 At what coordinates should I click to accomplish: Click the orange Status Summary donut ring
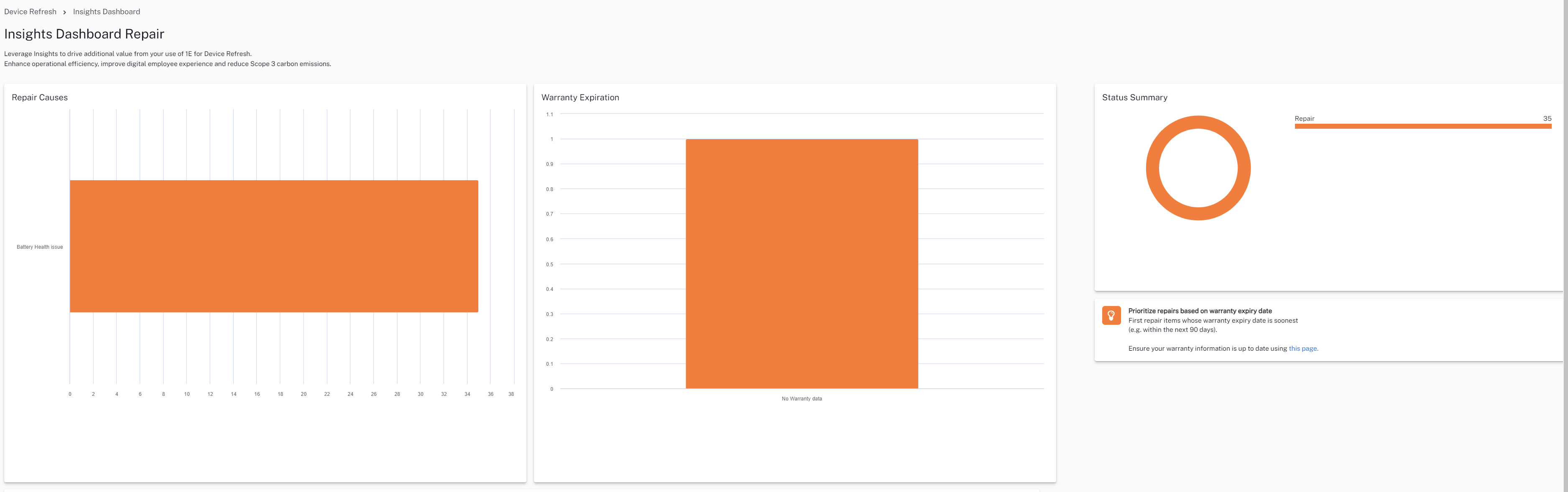1152,168
